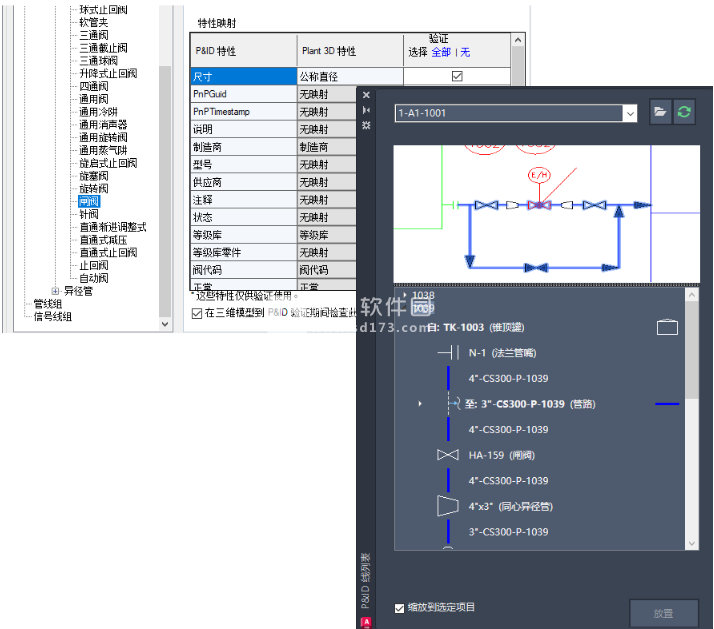Click line list scroll-up arrow
714x629 pixels.
692,295
